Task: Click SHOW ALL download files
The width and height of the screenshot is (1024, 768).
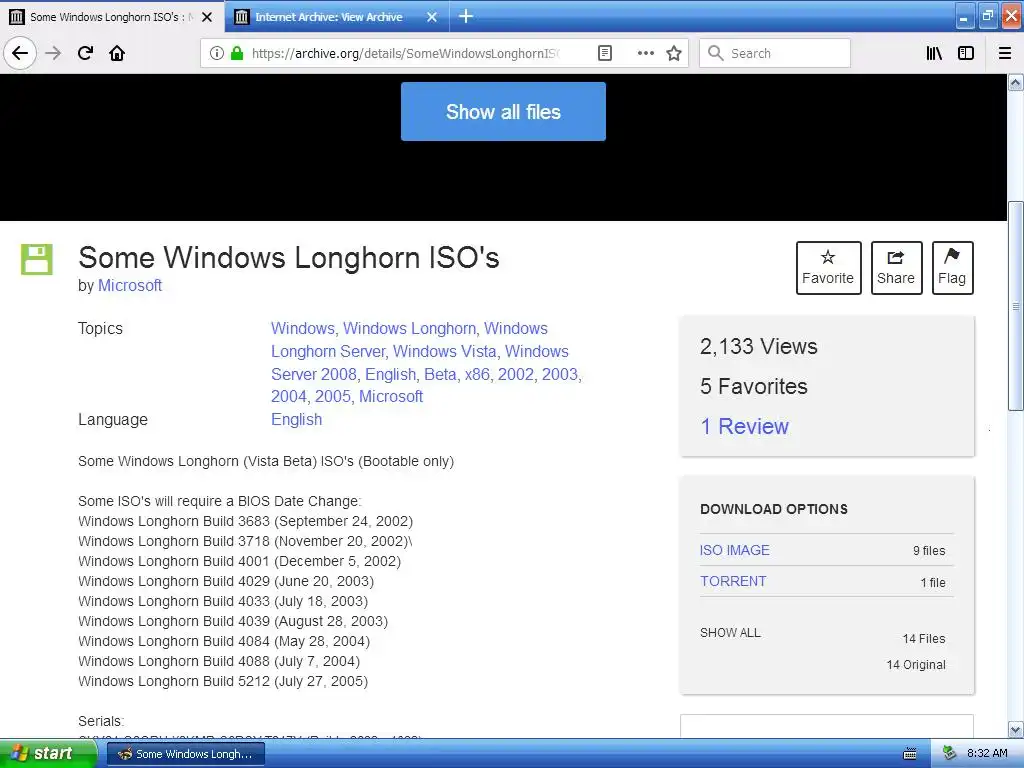Action: tap(730, 633)
